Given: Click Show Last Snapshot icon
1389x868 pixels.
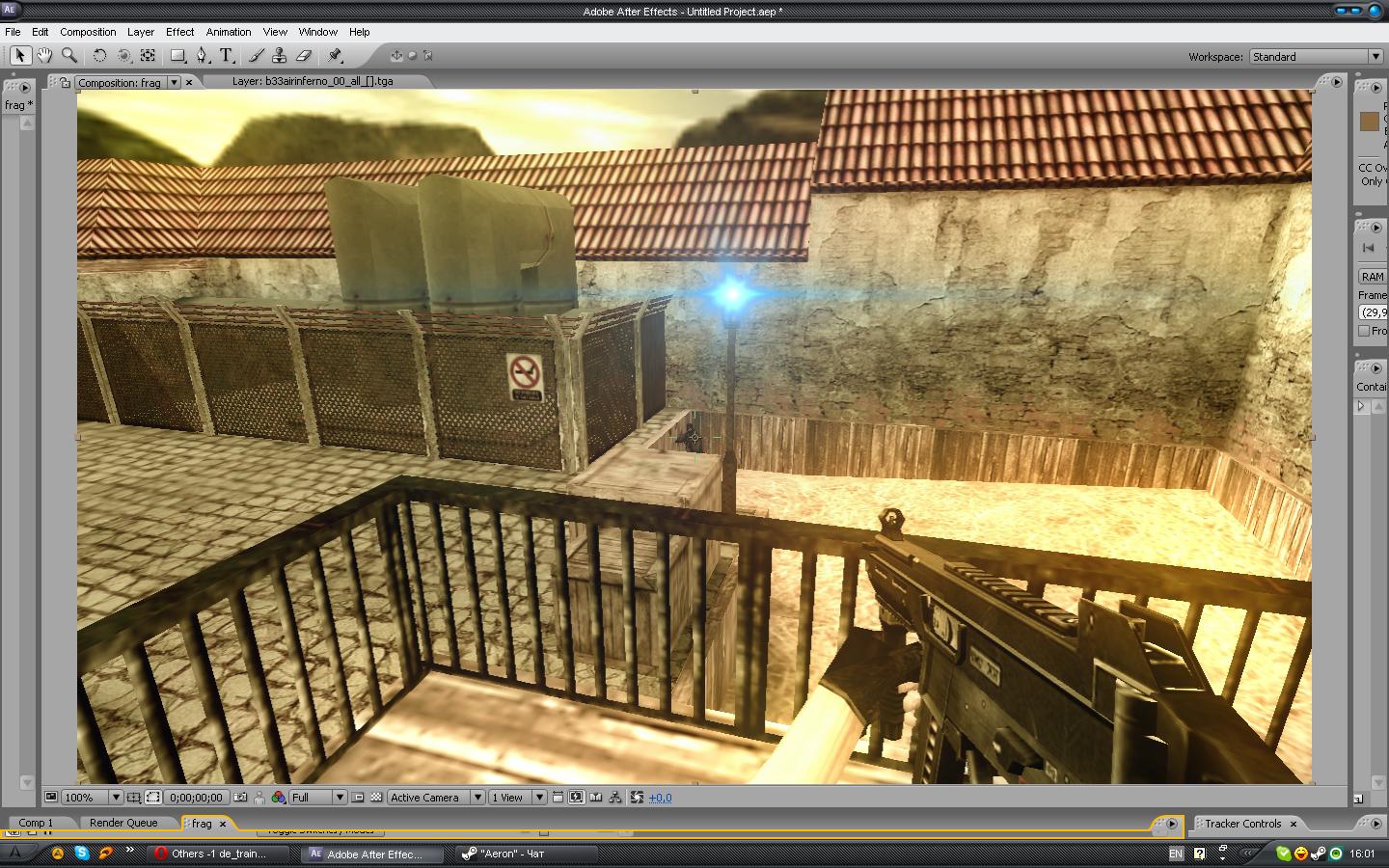Looking at the screenshot, I should click(x=259, y=798).
